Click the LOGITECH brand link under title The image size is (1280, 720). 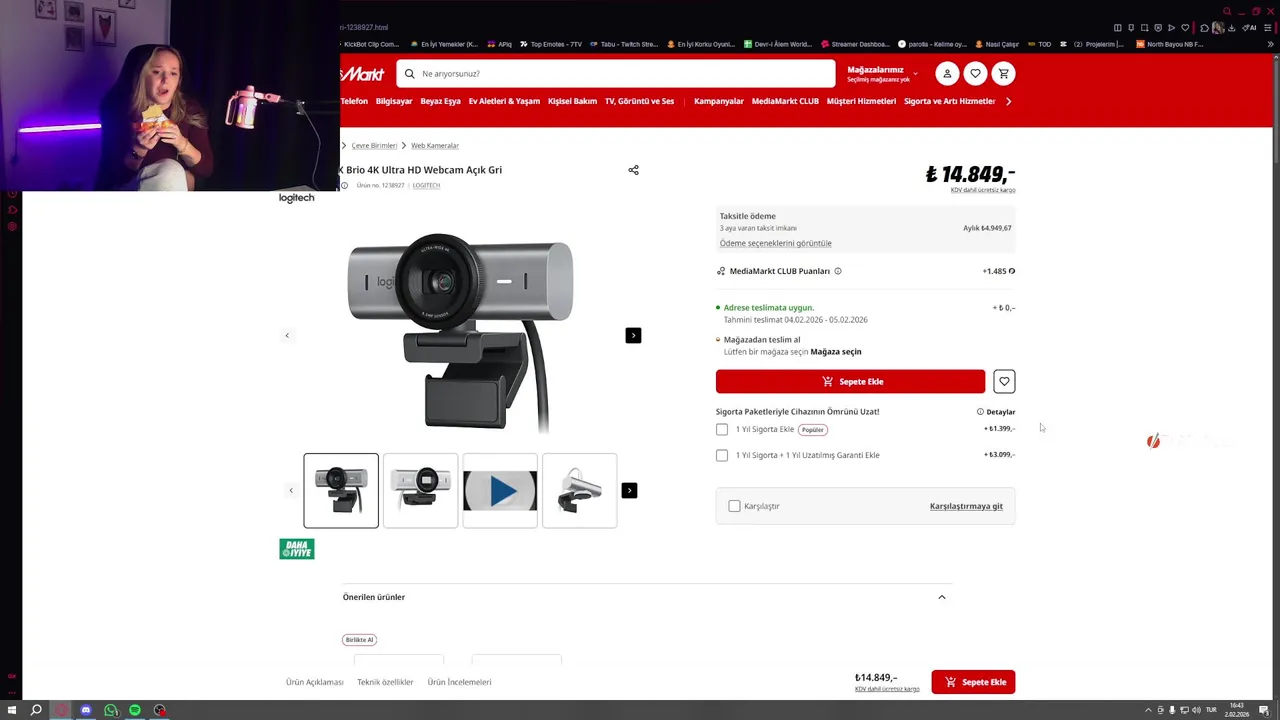click(426, 185)
